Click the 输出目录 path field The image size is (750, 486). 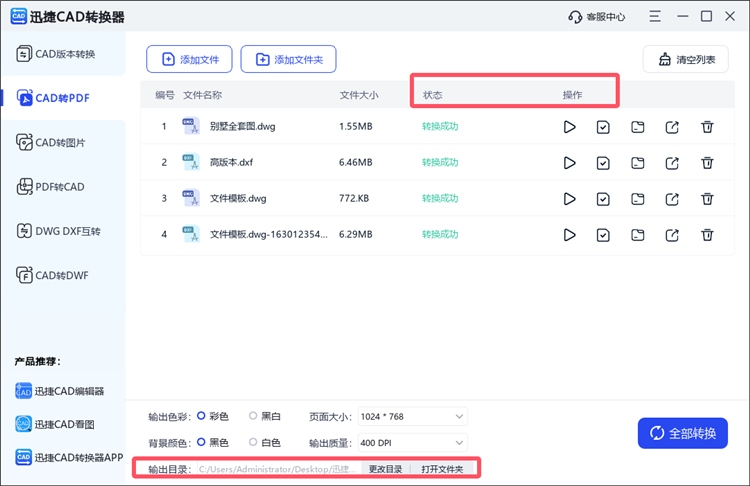pyautogui.click(x=275, y=469)
